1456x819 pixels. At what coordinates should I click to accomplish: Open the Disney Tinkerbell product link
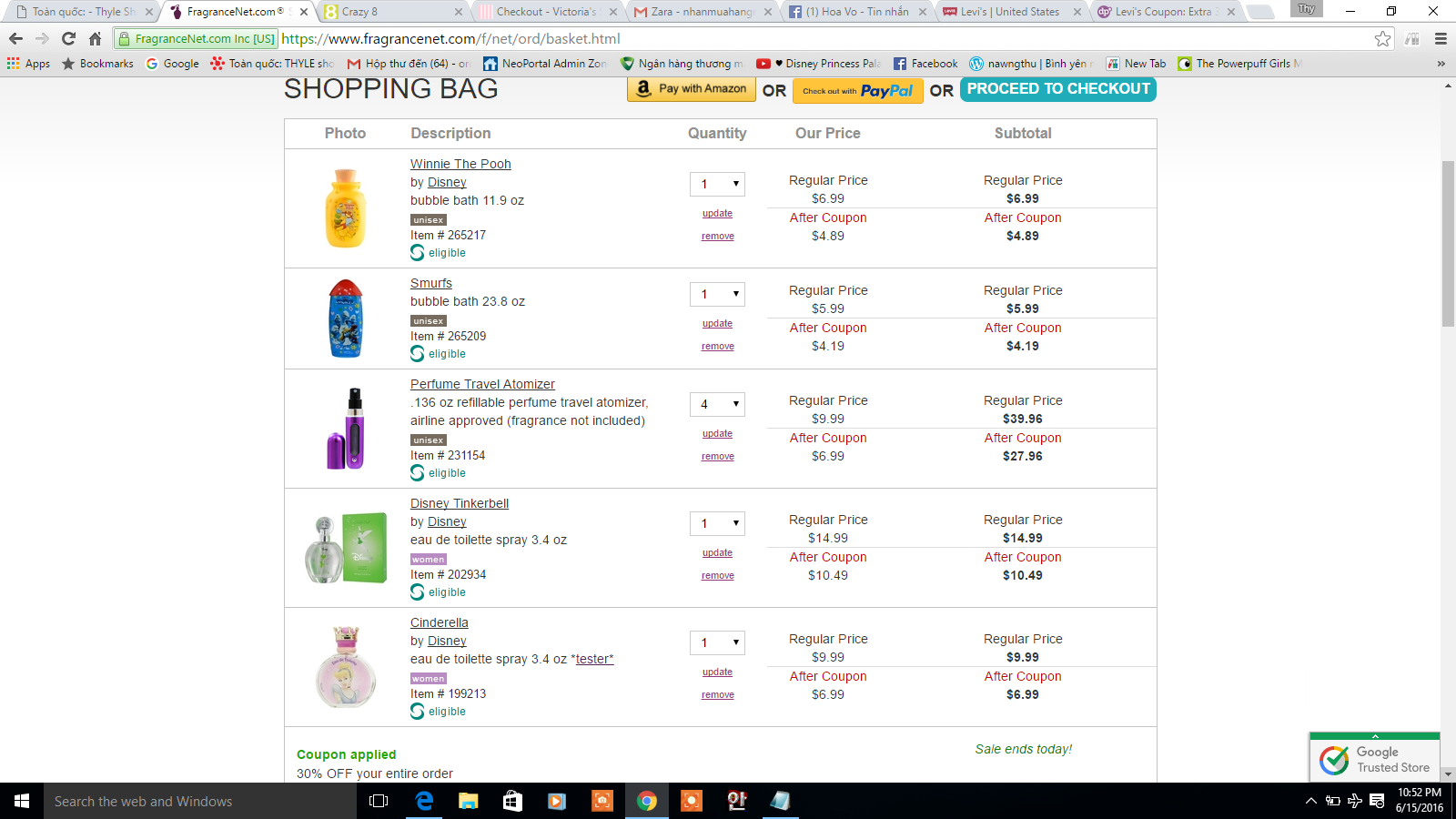[x=459, y=503]
